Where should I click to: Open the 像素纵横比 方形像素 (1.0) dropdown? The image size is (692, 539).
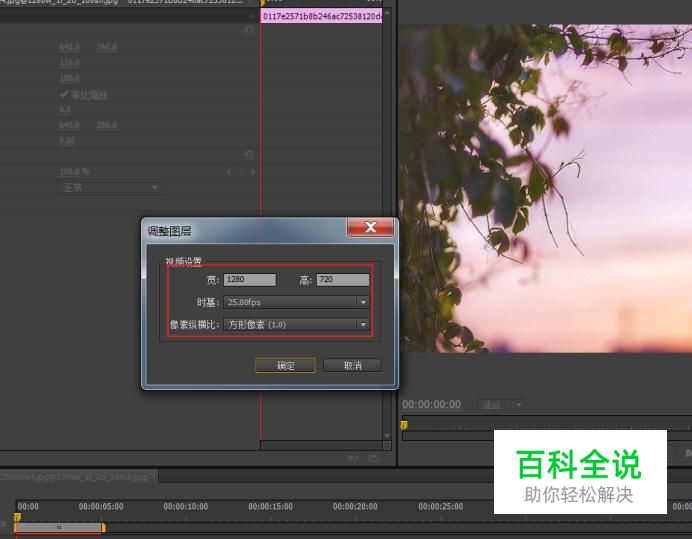click(x=296, y=325)
